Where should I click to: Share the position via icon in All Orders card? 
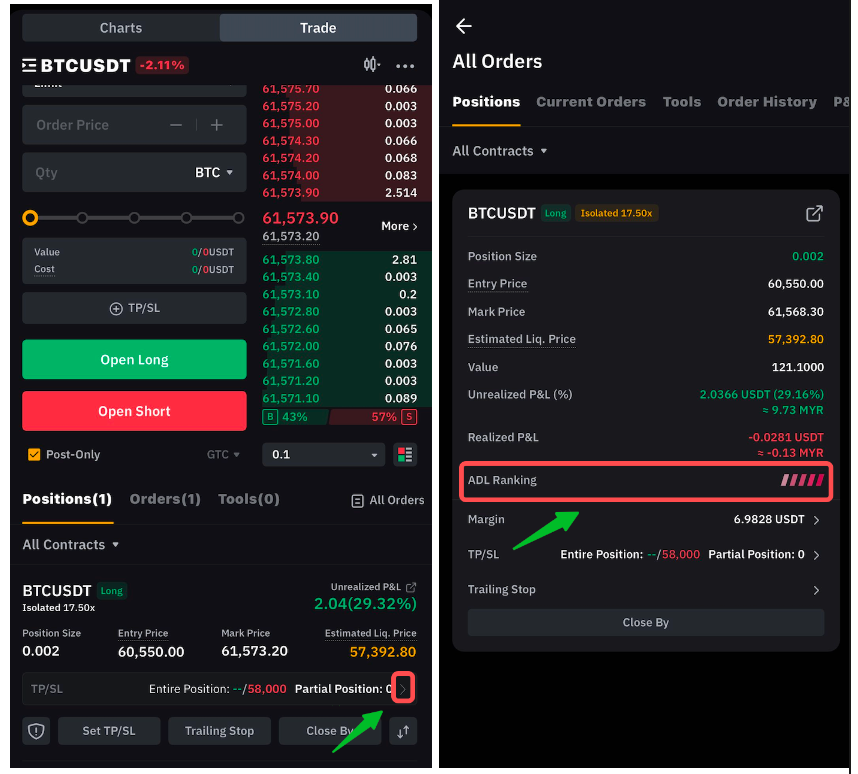(x=814, y=213)
